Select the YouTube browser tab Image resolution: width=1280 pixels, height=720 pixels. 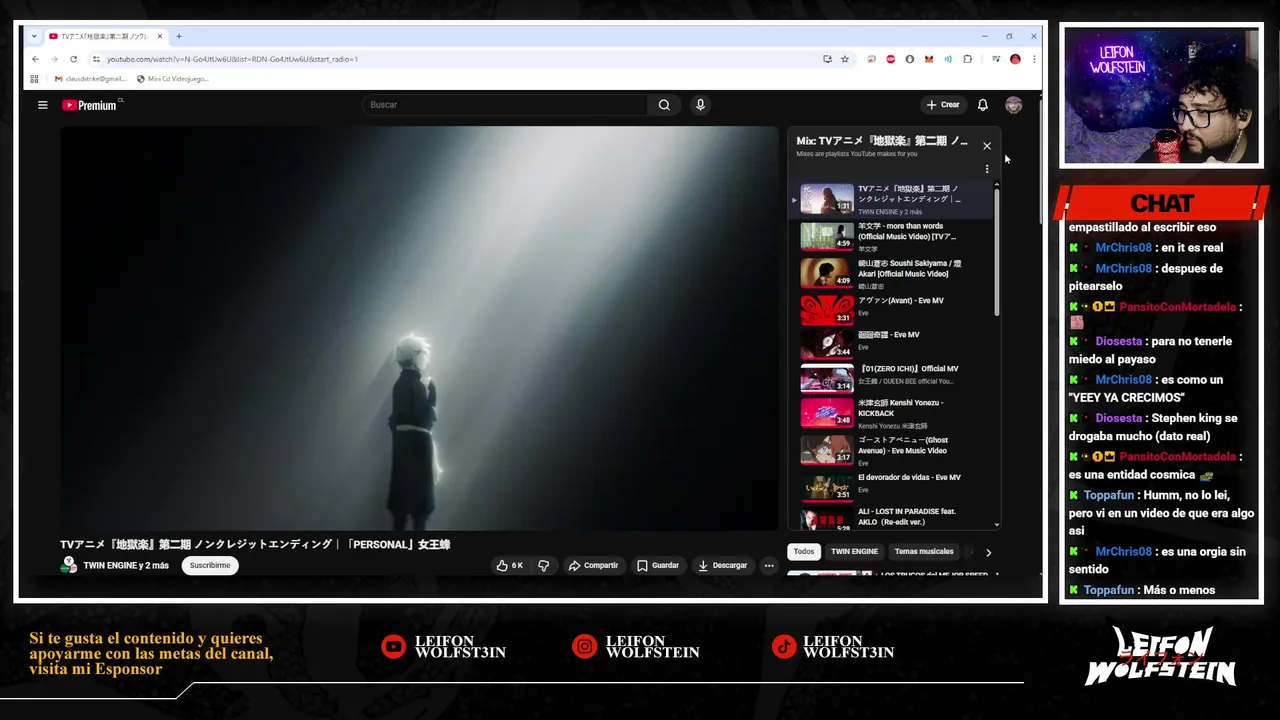click(106, 36)
